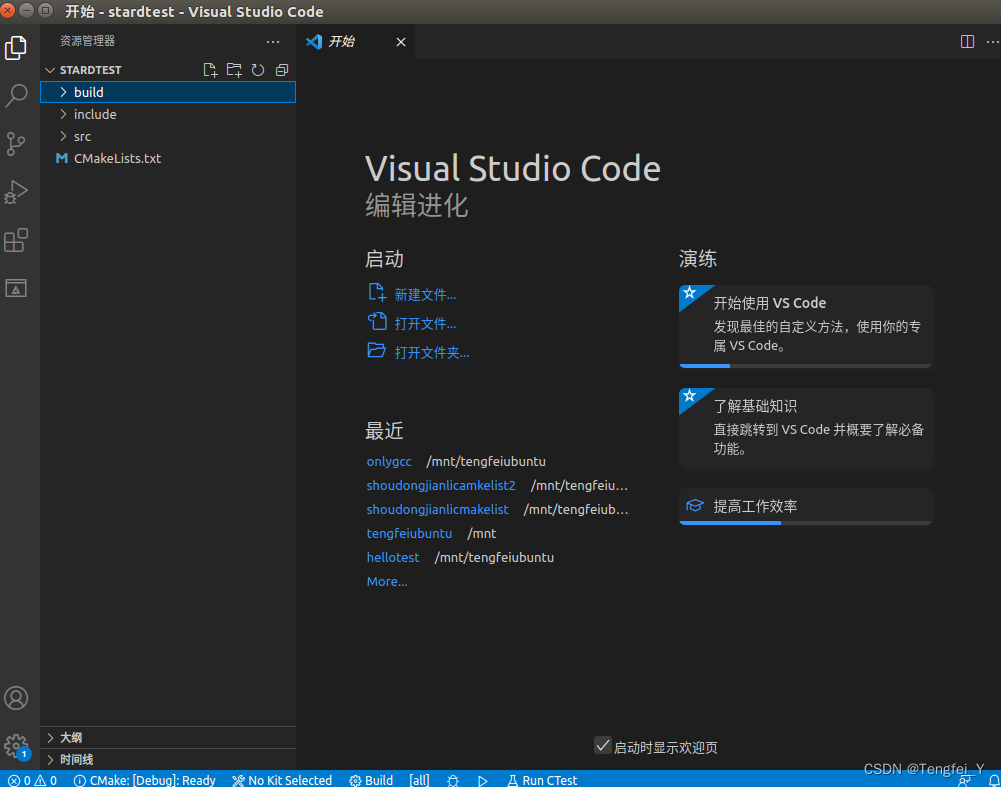
Task: Click the New File icon in STARDTEST header
Action: point(210,70)
